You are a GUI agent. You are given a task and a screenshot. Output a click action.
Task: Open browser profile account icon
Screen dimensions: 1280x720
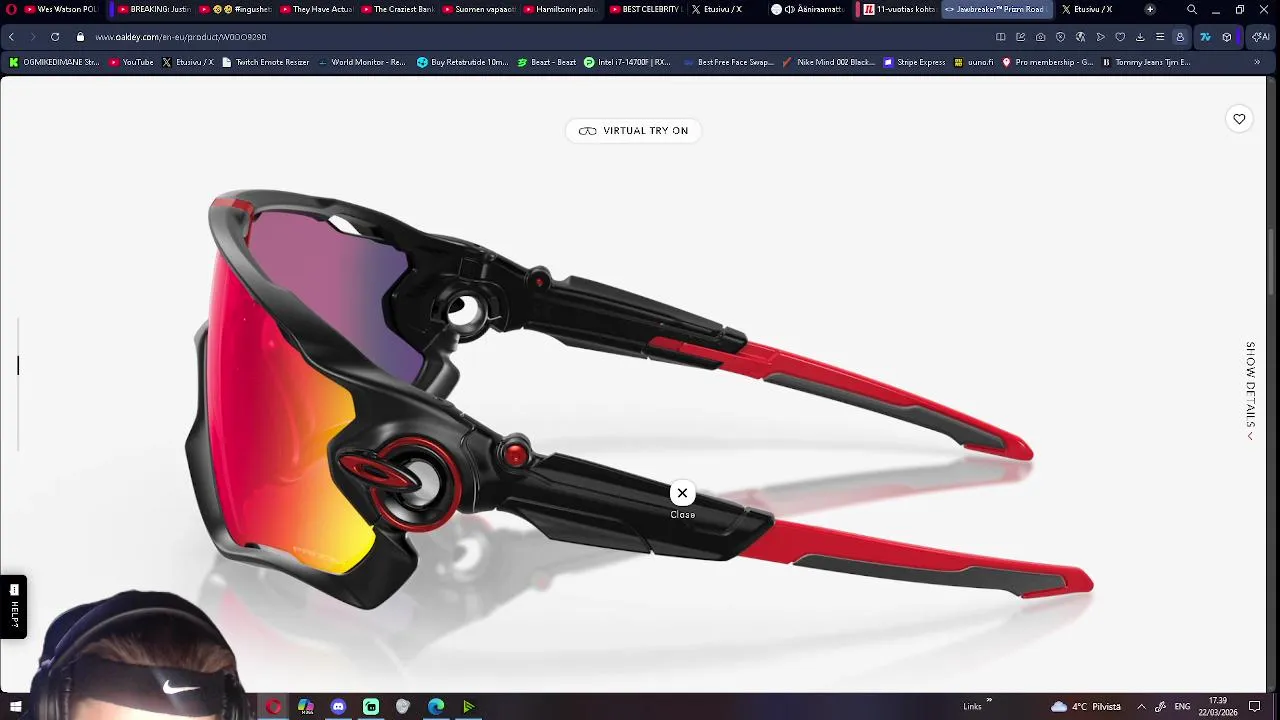pyautogui.click(x=1180, y=37)
